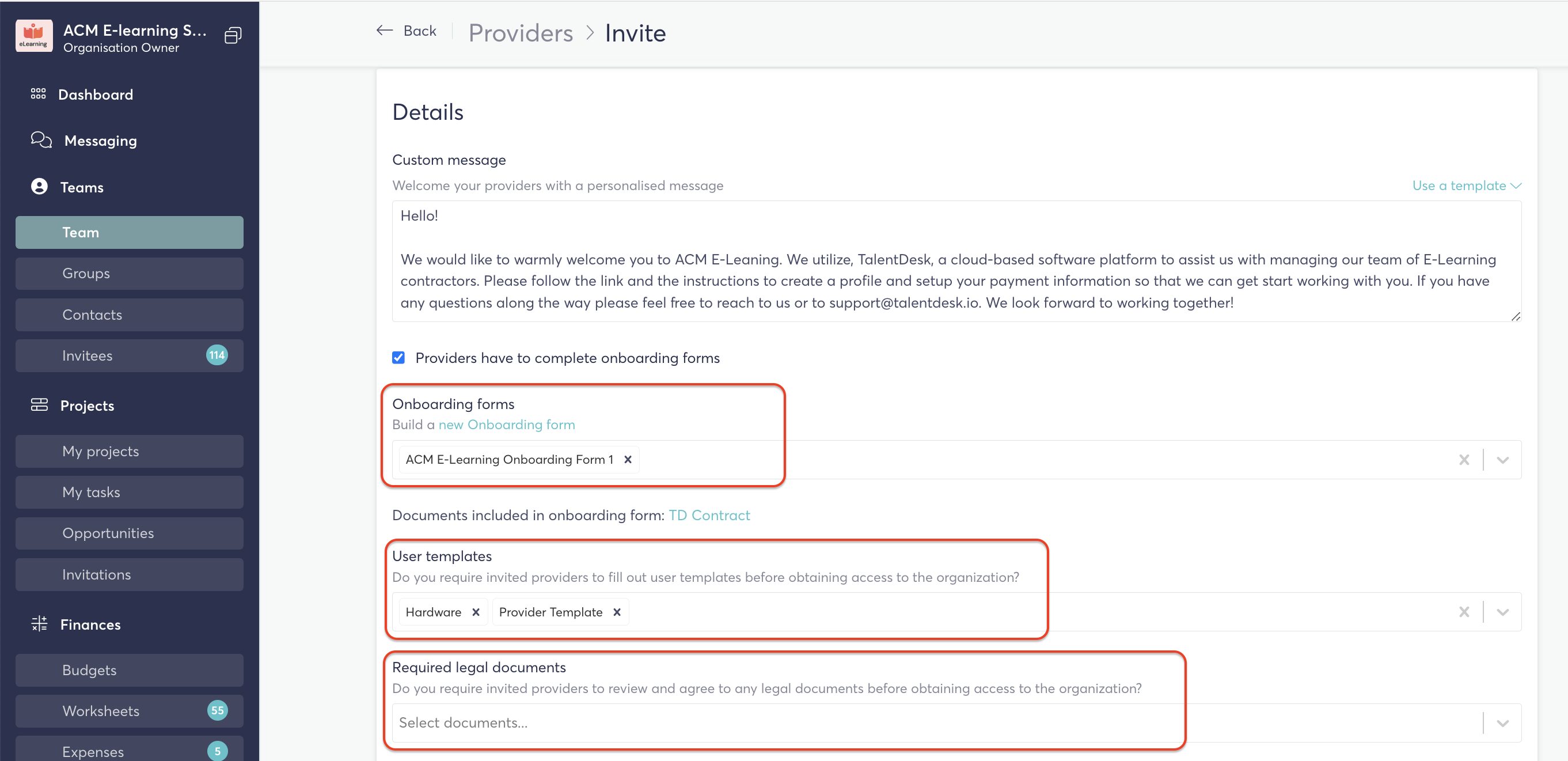Screen dimensions: 1568x761
Task: Uncheck Providers have to complete onboarding forms
Action: point(398,357)
